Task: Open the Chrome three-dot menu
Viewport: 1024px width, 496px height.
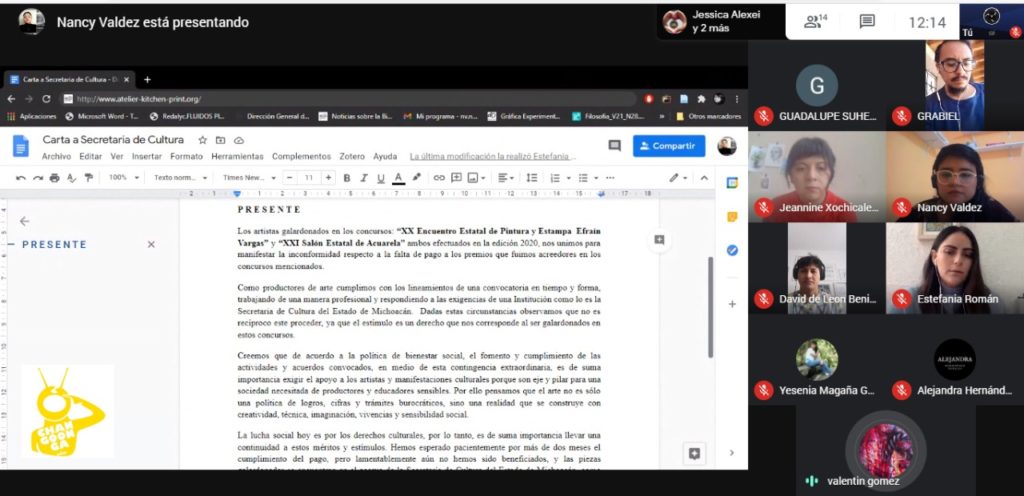Action: coord(737,99)
